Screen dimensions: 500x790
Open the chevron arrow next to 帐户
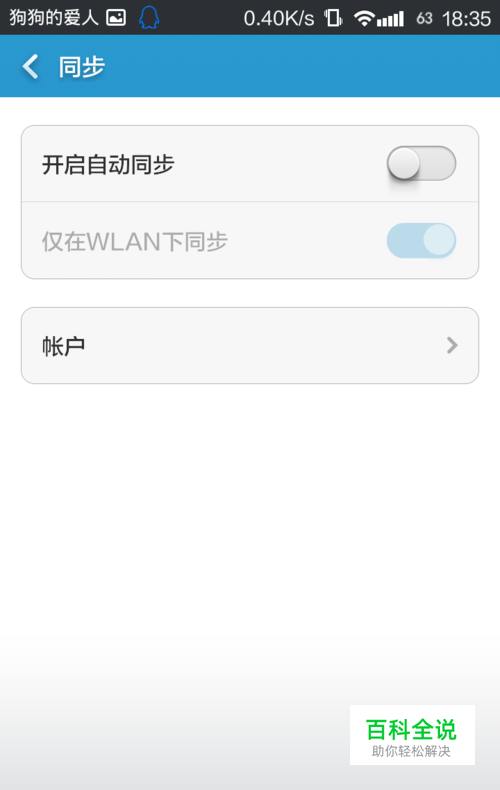coord(452,345)
